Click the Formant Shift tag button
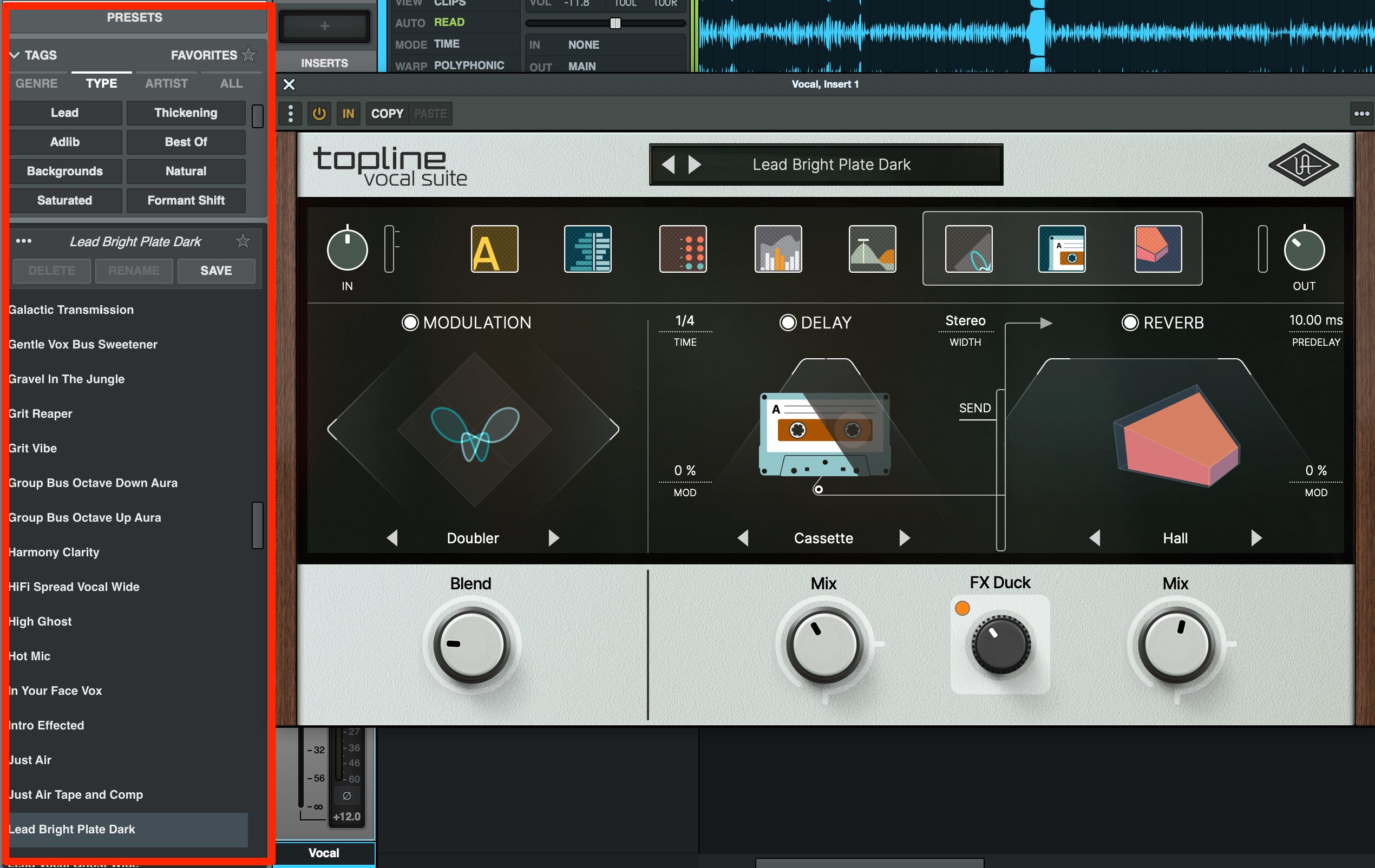Screen dimensions: 1375x868 click(x=186, y=200)
